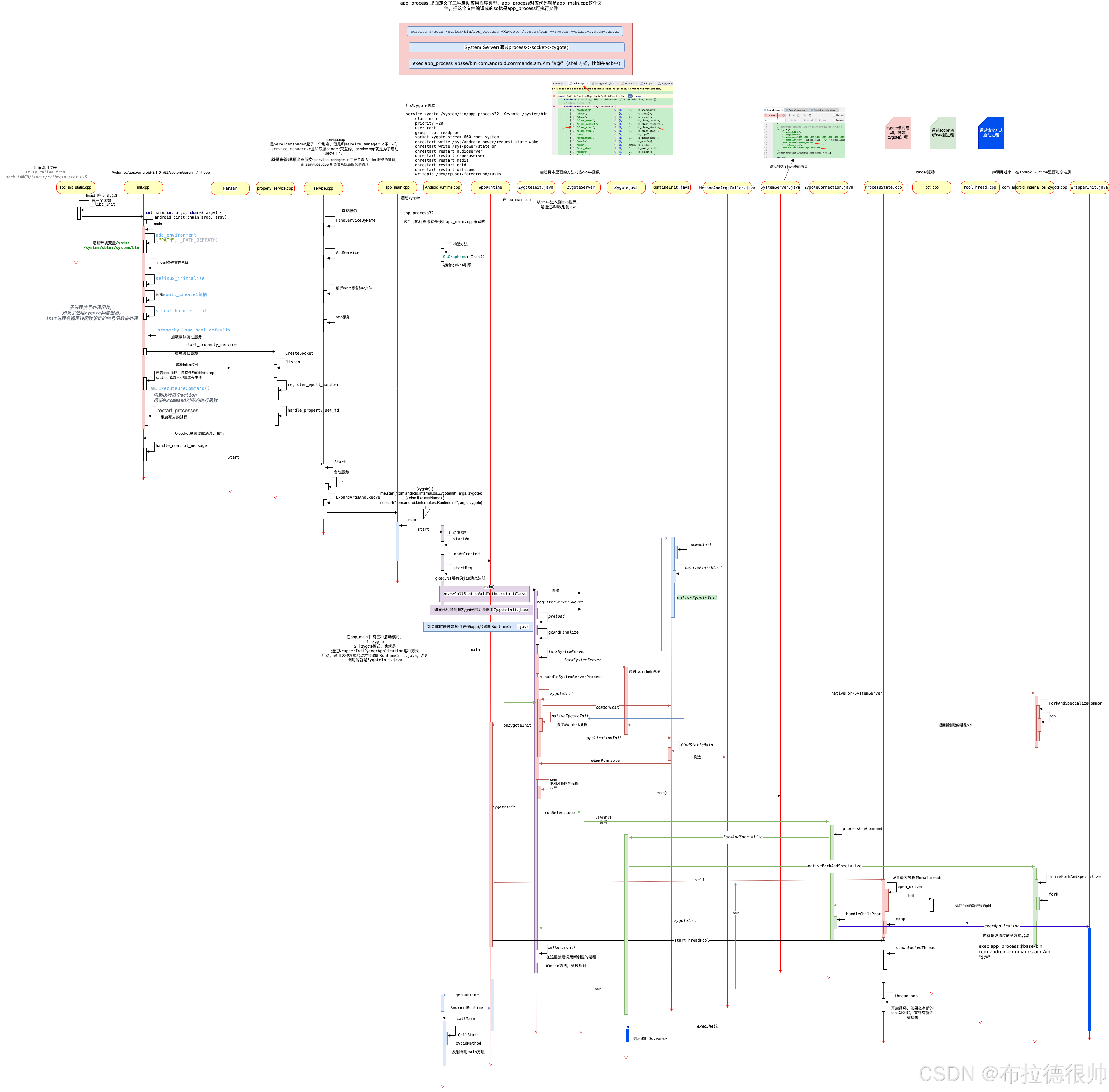This screenshot has height=1092, width=1109.
Task: Click the service zygote app_process command box
Action: [514, 32]
